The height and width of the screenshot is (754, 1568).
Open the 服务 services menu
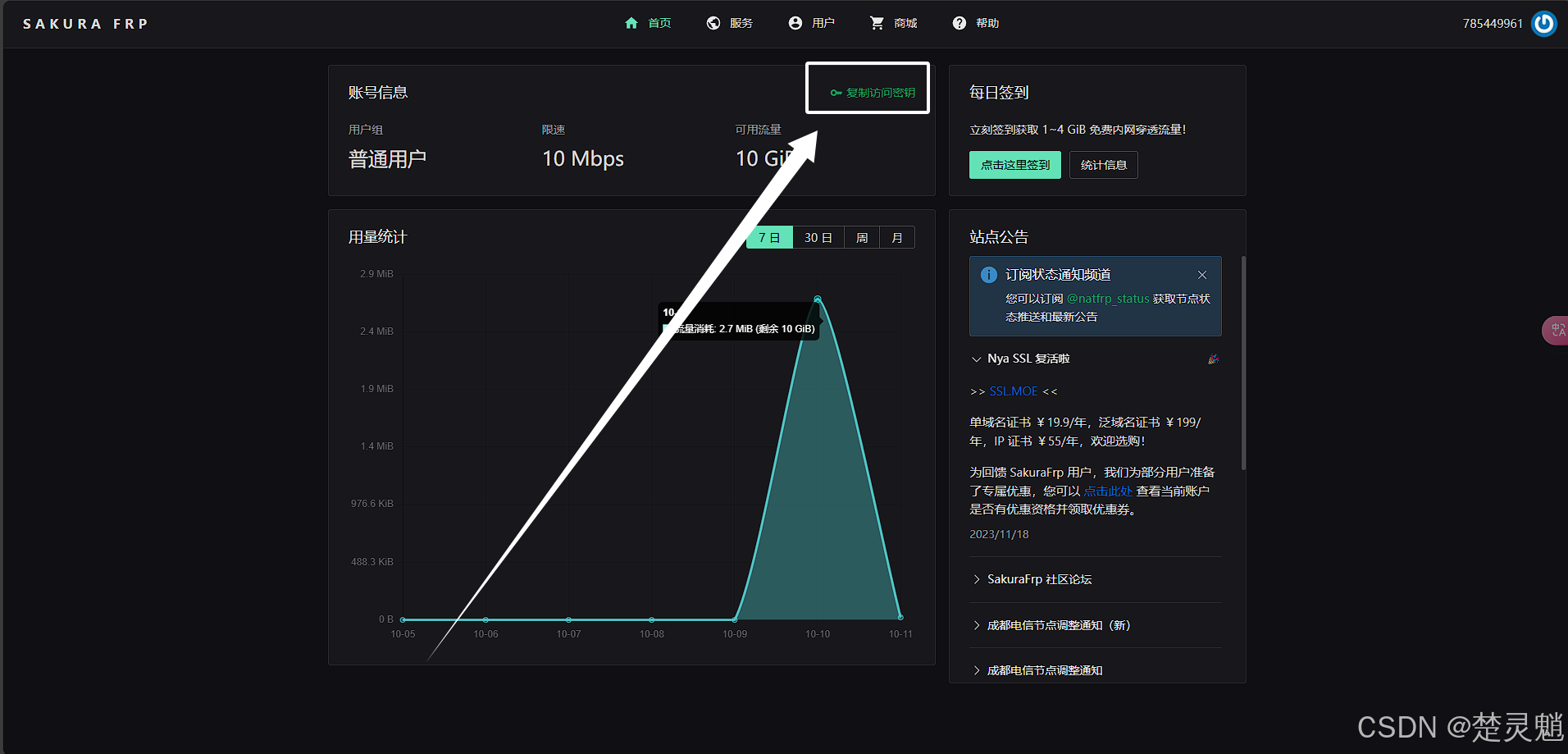pyautogui.click(x=730, y=23)
